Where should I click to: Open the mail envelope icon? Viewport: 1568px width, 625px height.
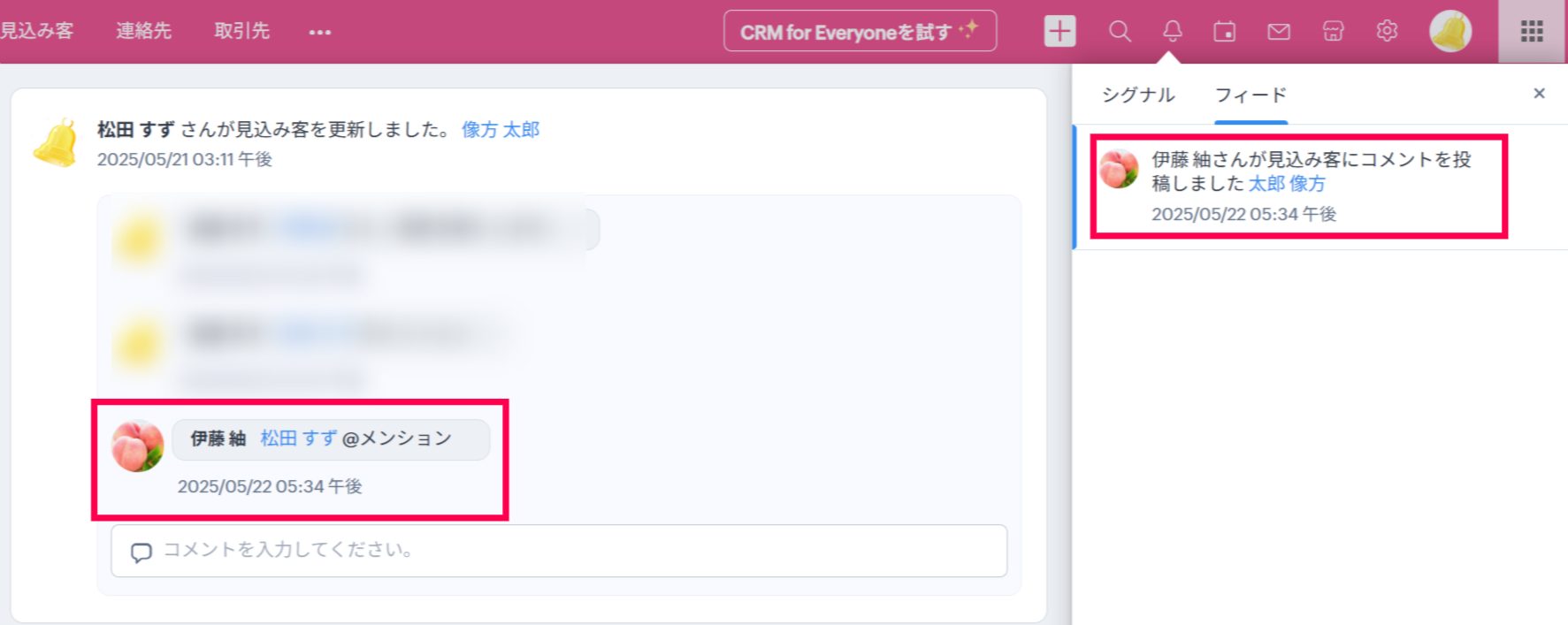1279,32
